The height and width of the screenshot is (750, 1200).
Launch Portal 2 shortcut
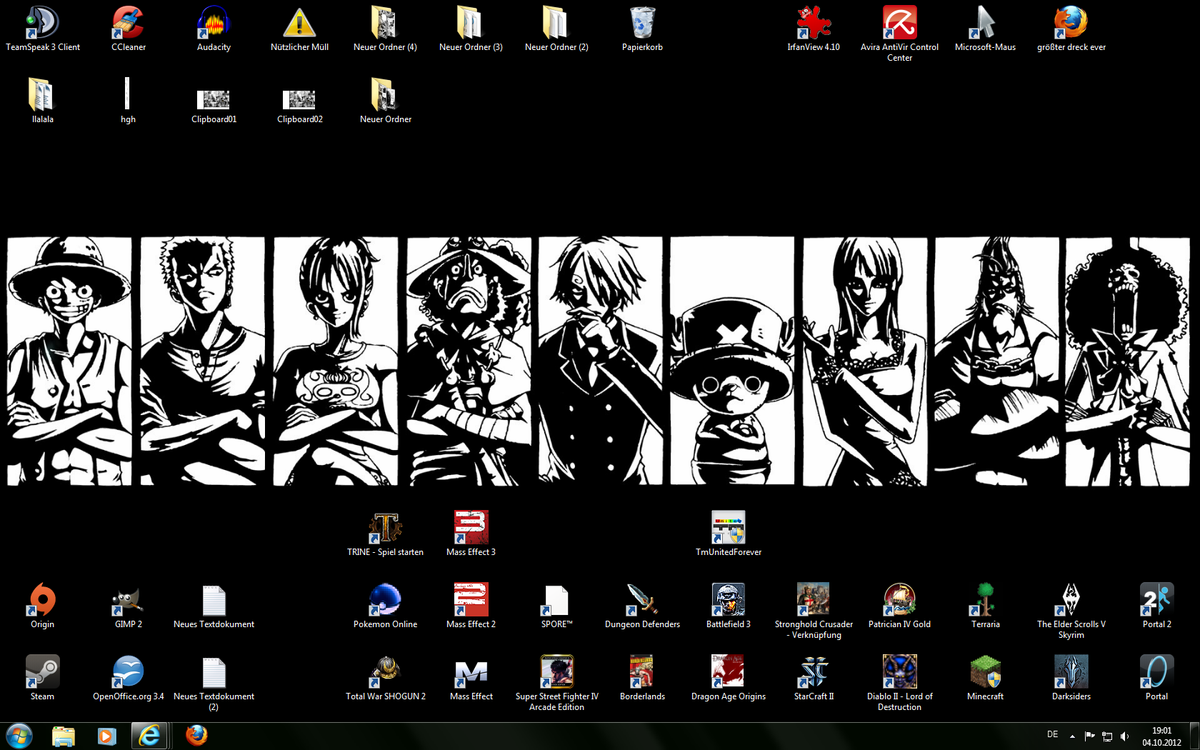click(x=1156, y=605)
